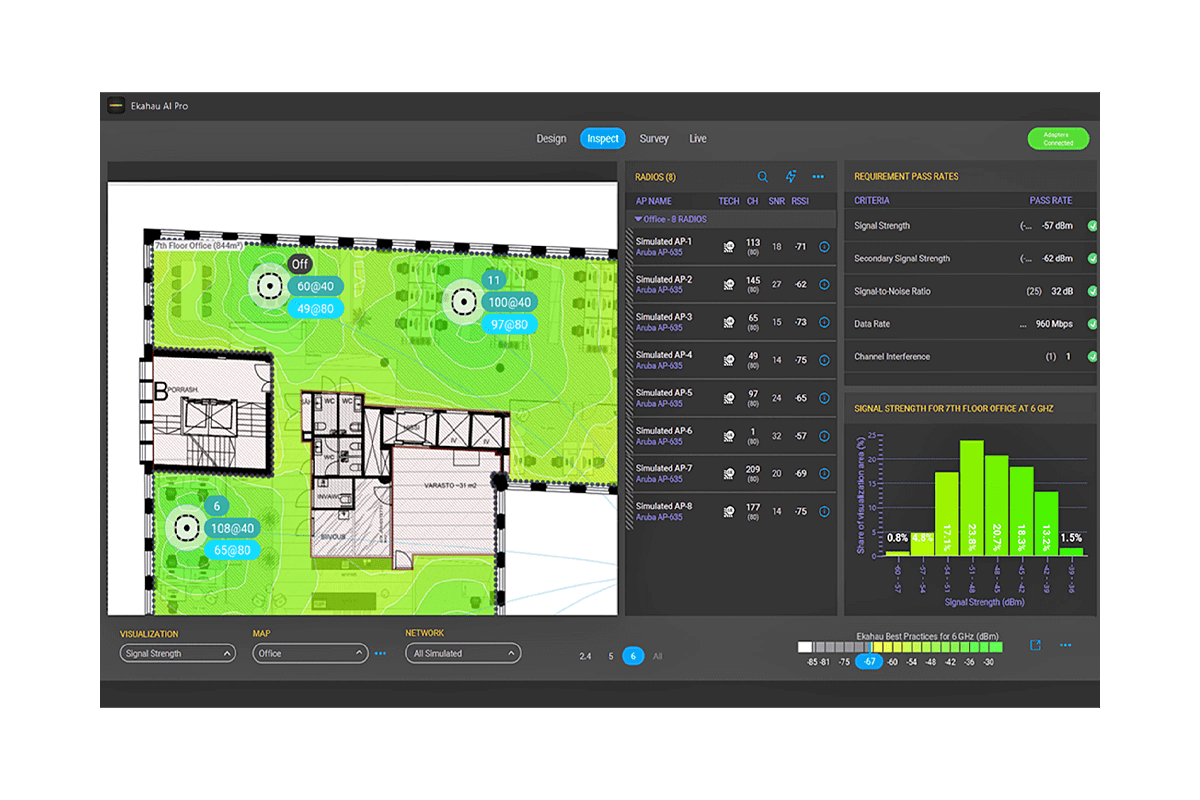
Task: Select the 5 GHz band option
Action: (610, 656)
